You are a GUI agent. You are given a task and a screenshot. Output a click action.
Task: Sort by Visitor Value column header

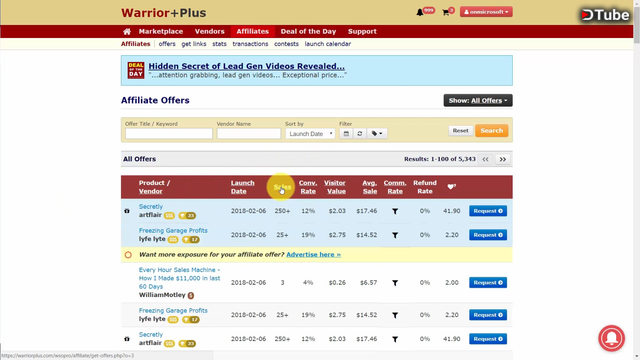click(x=335, y=187)
